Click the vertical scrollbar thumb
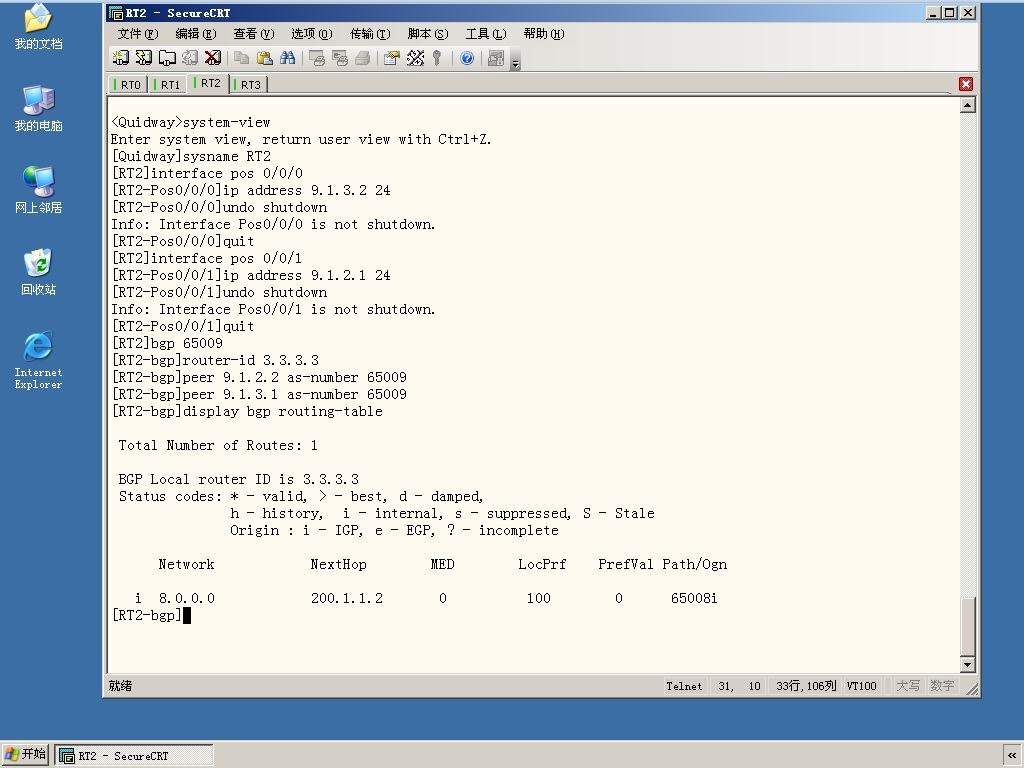 point(968,626)
